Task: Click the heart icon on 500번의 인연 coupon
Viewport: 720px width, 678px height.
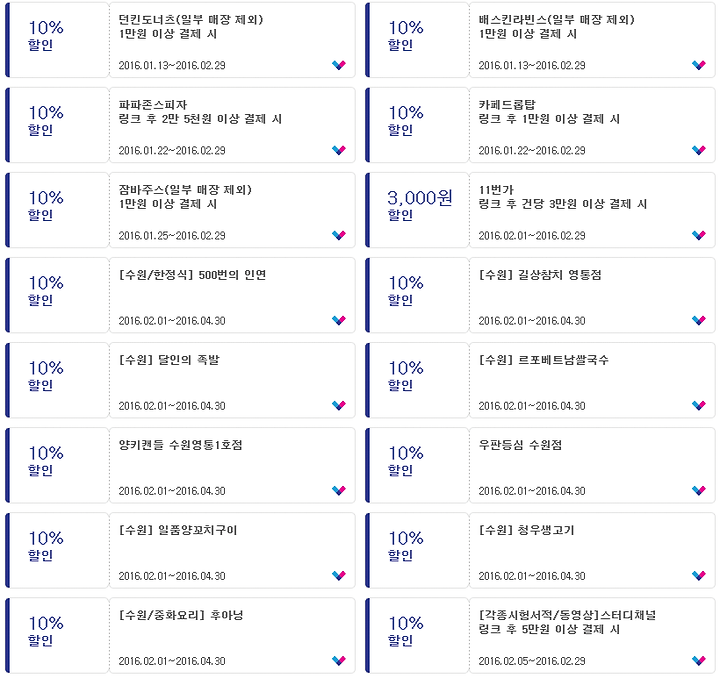Action: pos(339,320)
